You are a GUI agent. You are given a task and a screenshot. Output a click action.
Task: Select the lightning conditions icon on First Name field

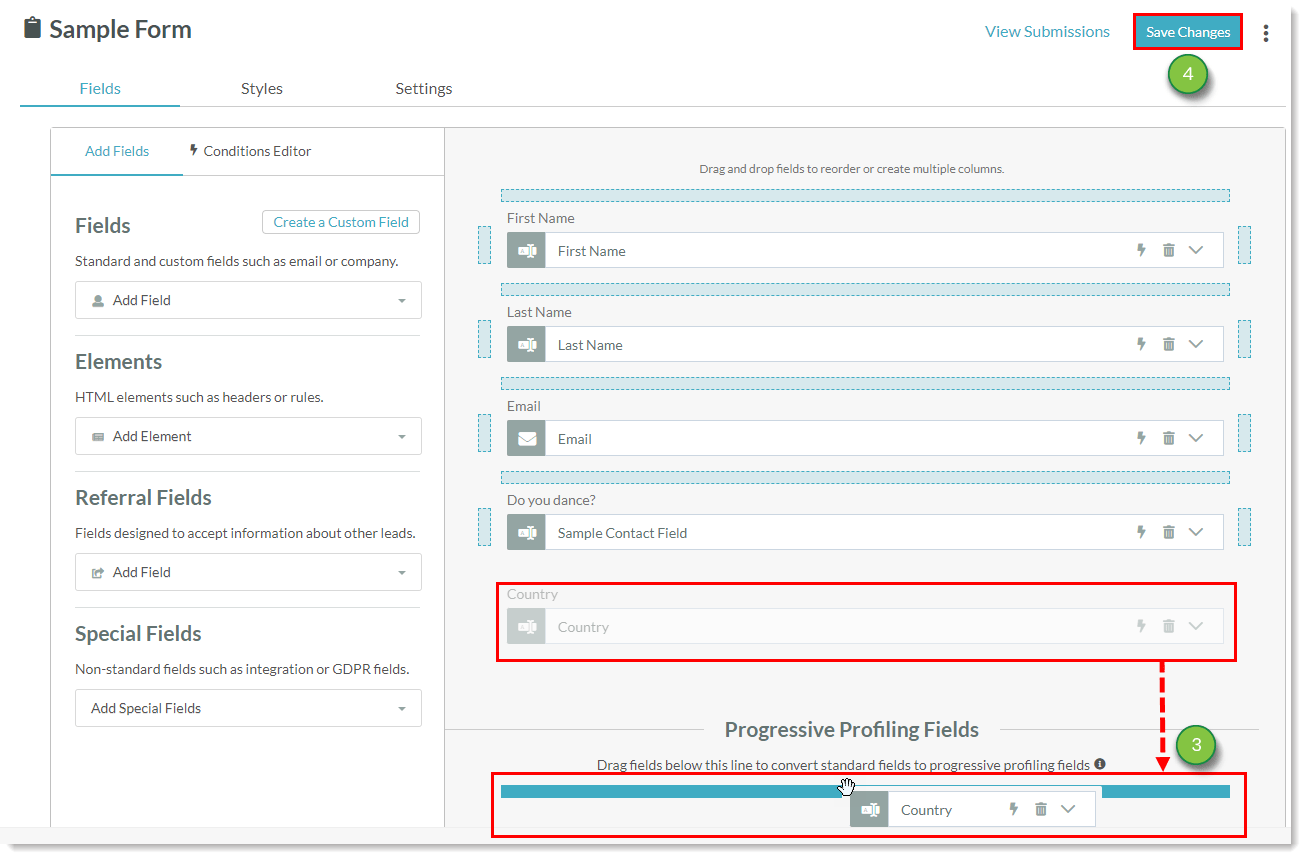click(1141, 250)
